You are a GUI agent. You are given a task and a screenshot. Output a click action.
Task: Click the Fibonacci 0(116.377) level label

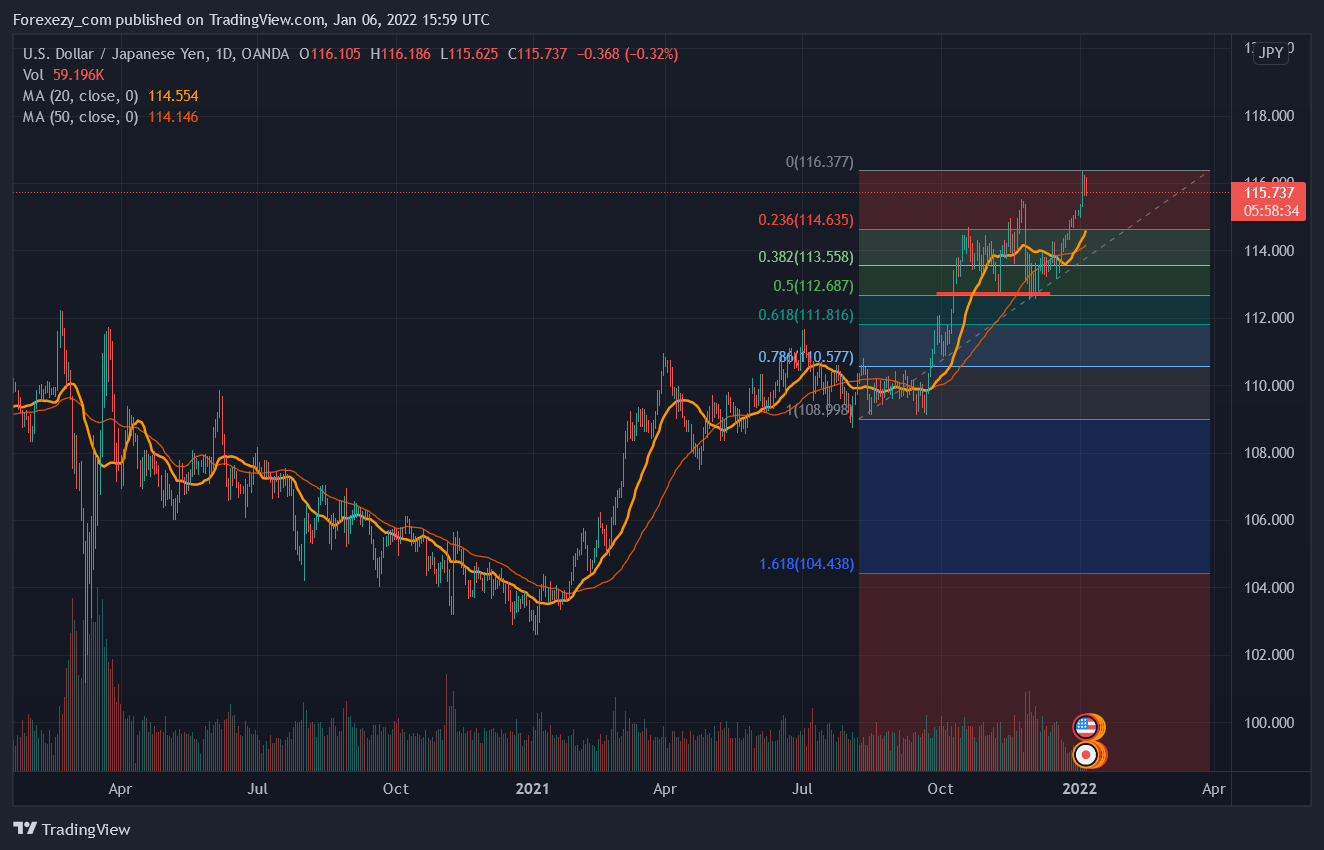tap(819, 161)
